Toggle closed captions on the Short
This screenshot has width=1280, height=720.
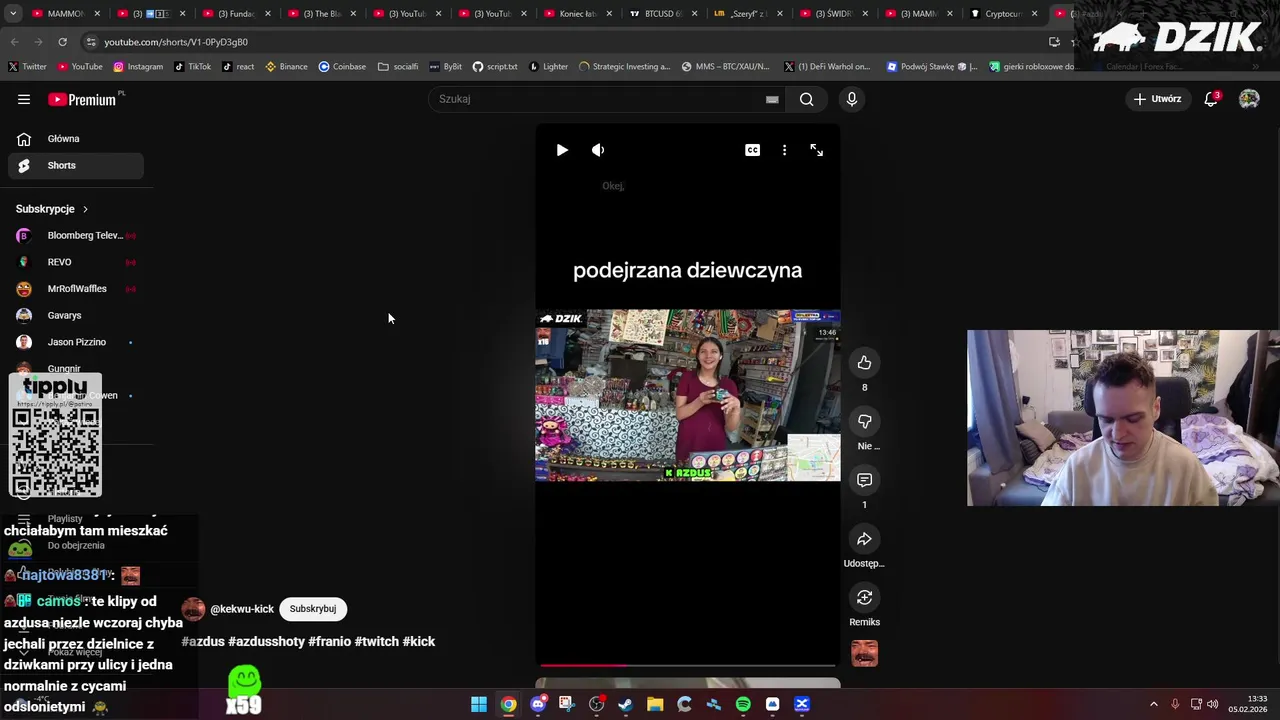(752, 150)
